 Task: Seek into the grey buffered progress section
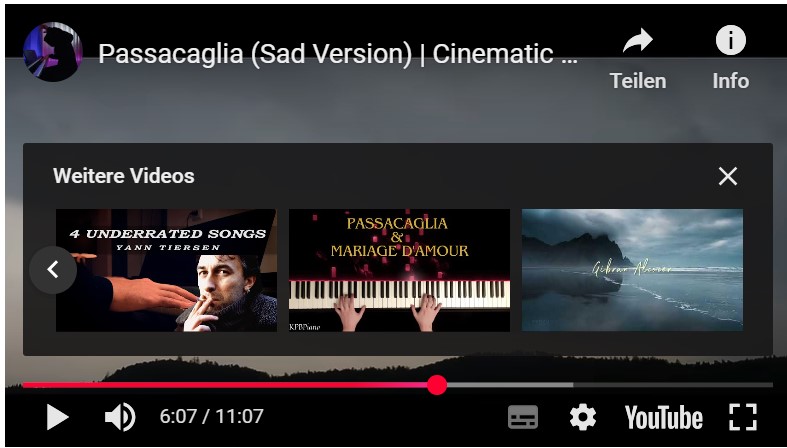[x=510, y=385]
